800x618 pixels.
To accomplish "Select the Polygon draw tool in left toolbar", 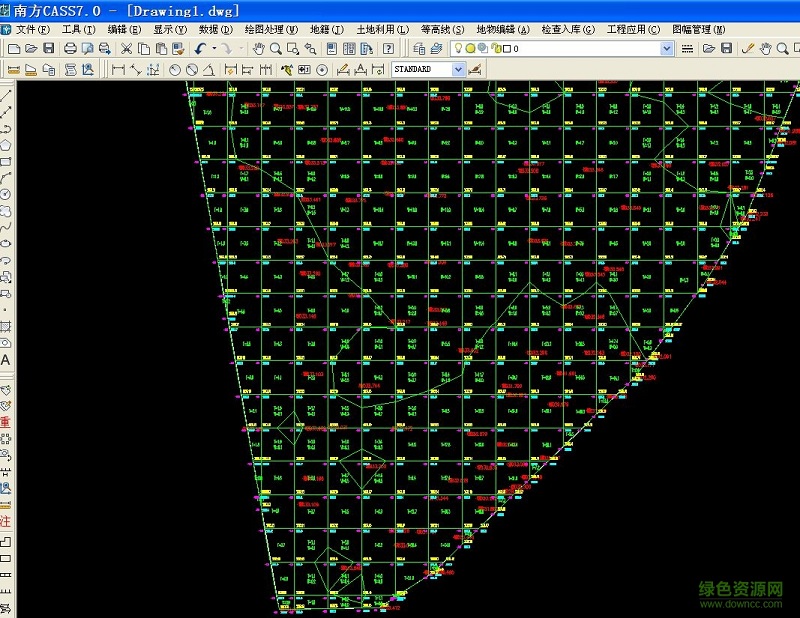I will pos(6,145).
